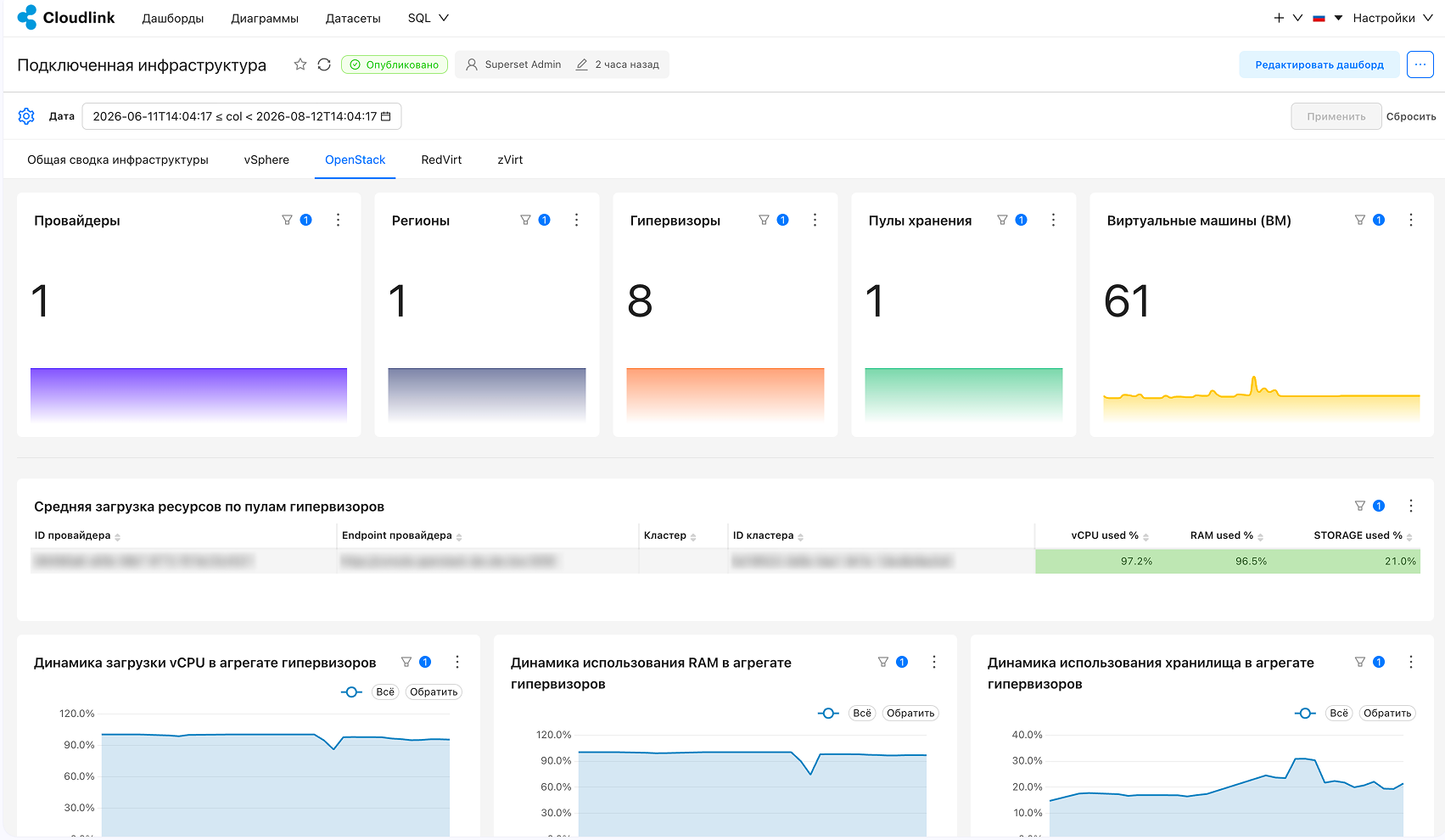
Task: Click Опубликовано status badge
Action: [395, 64]
